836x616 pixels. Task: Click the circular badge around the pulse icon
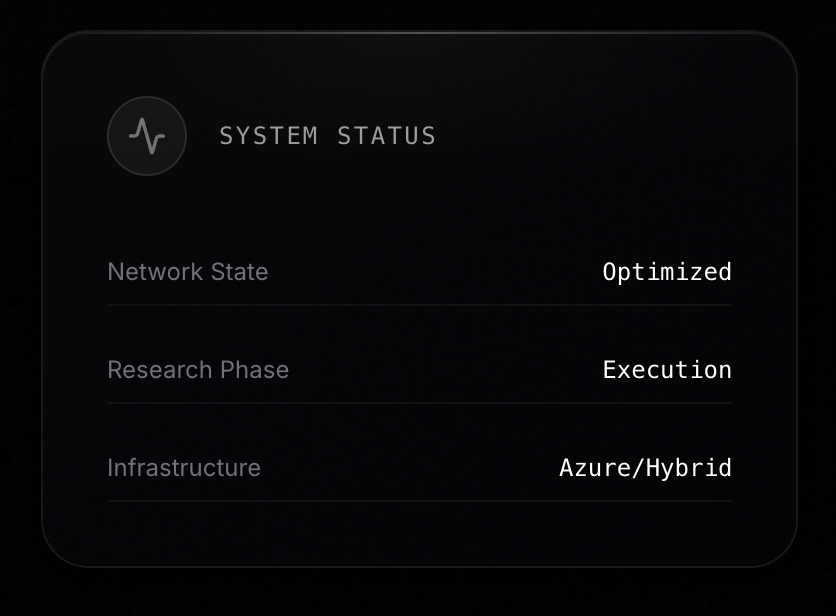[122, 114]
